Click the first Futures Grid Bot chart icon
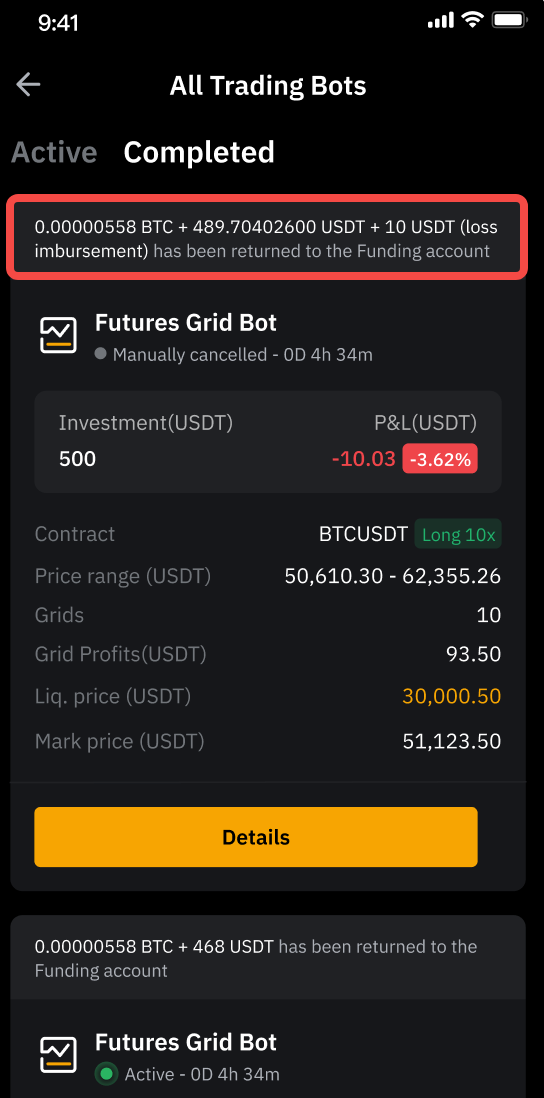 click(x=57, y=335)
